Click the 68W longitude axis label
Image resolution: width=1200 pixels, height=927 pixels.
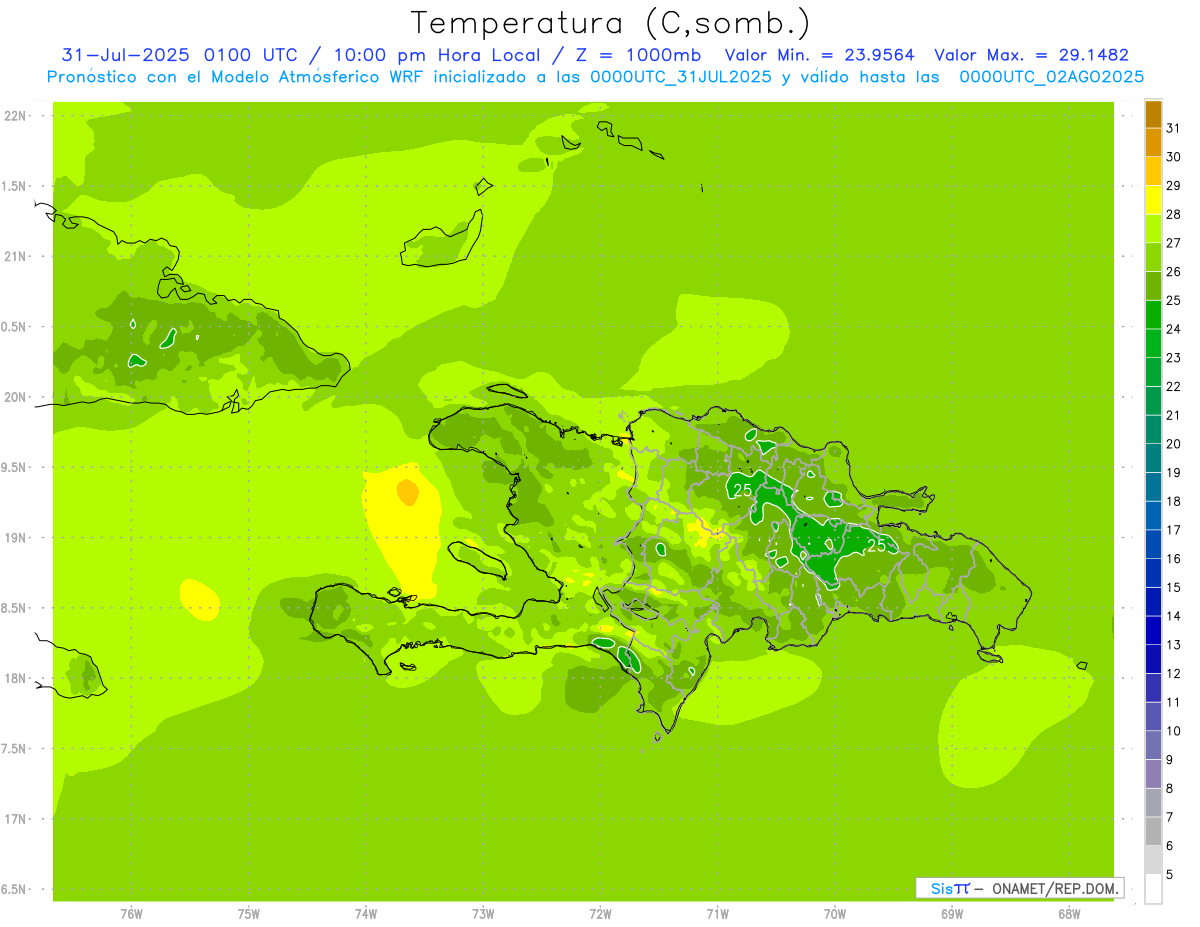[1069, 914]
